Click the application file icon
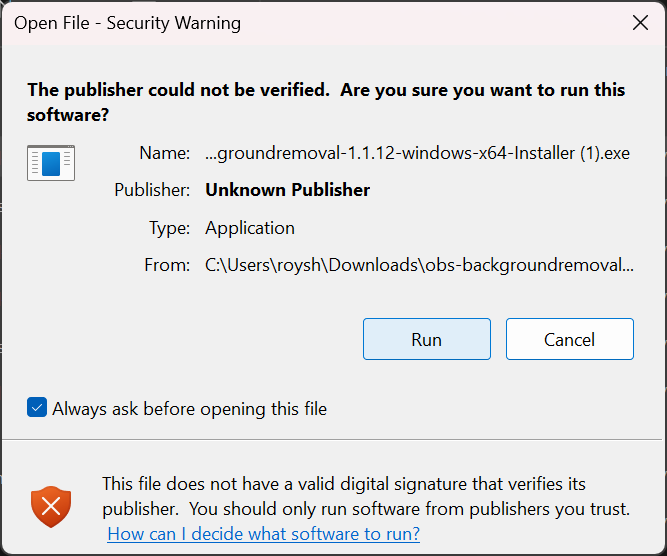The width and height of the screenshot is (667, 556). (x=51, y=163)
